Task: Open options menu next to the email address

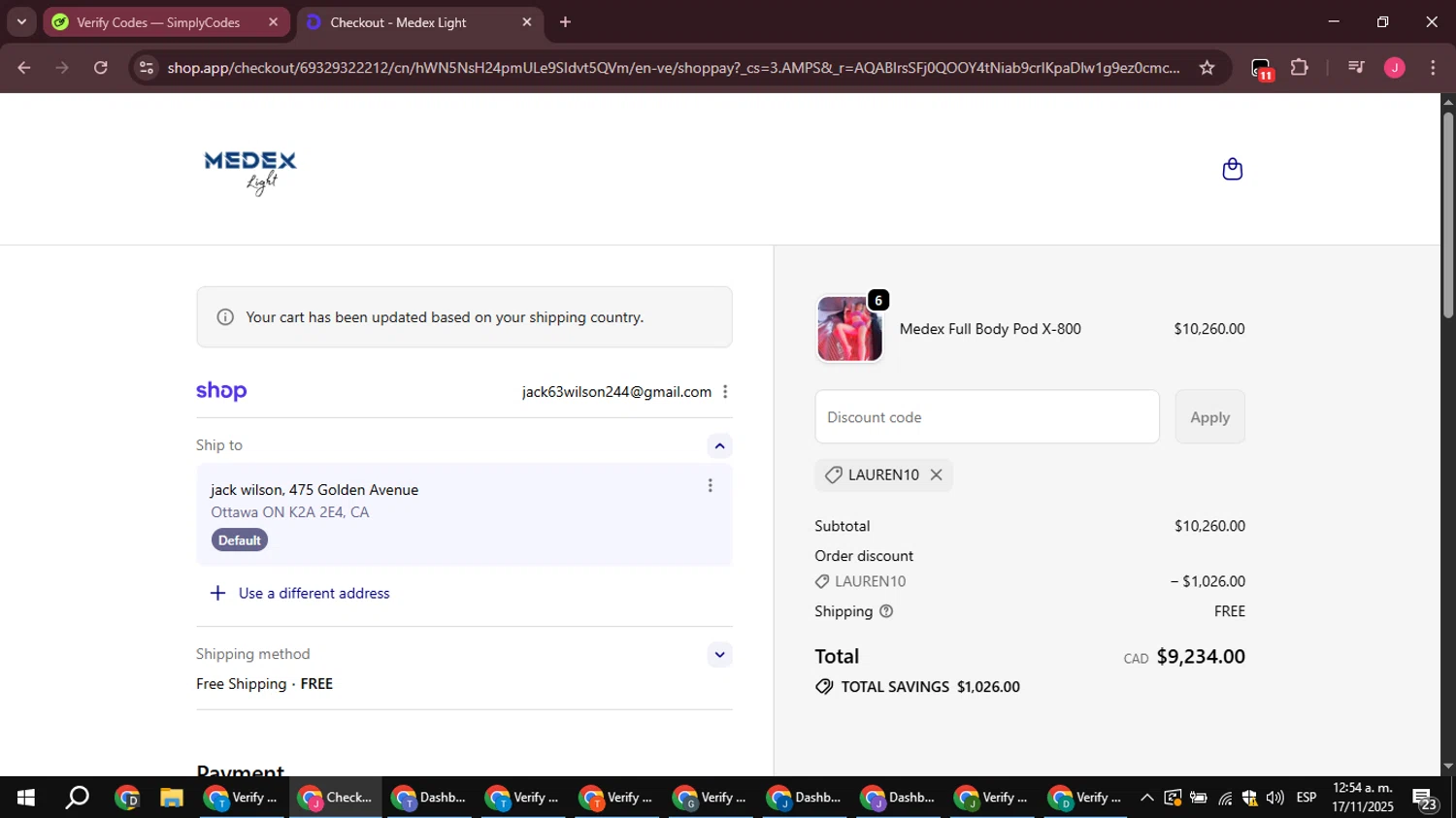Action: pyautogui.click(x=725, y=392)
